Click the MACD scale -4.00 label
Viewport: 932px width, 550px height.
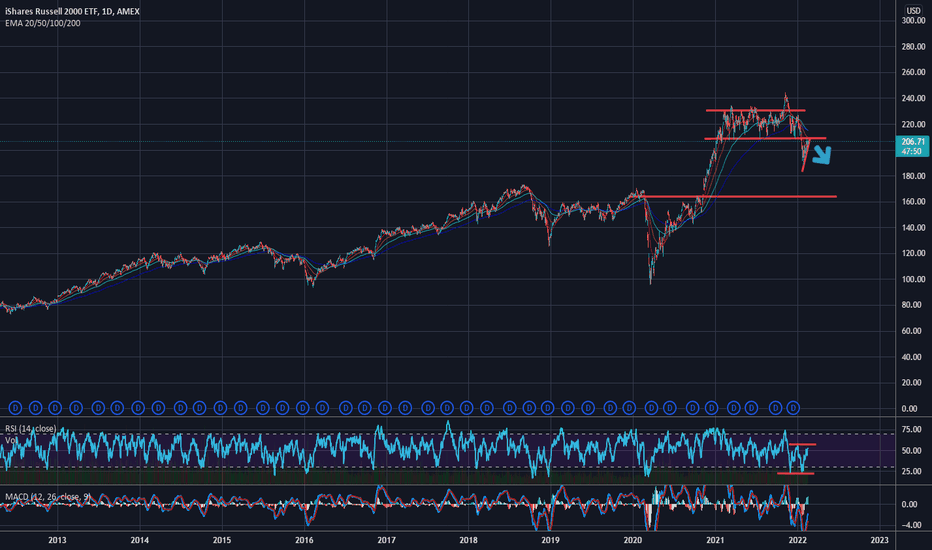click(911, 526)
